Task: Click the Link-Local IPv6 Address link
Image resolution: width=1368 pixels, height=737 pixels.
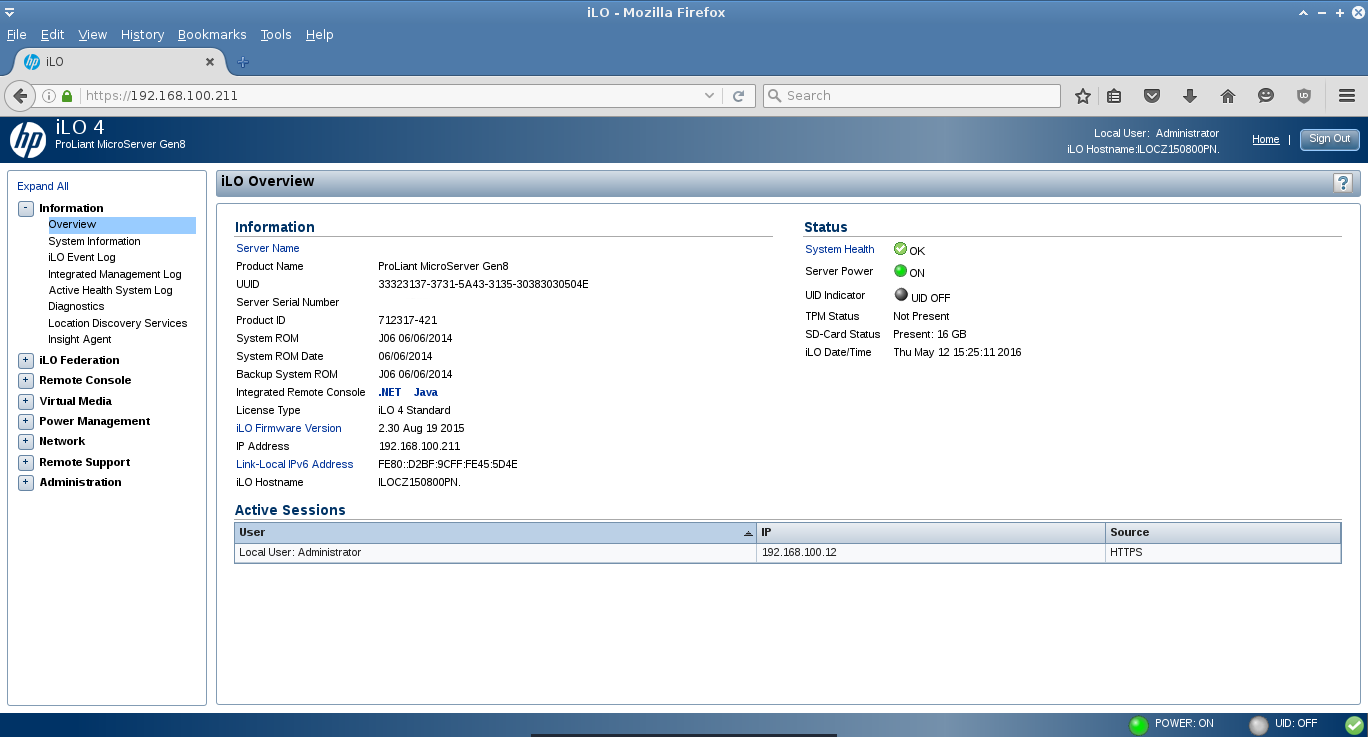Action: 295,464
